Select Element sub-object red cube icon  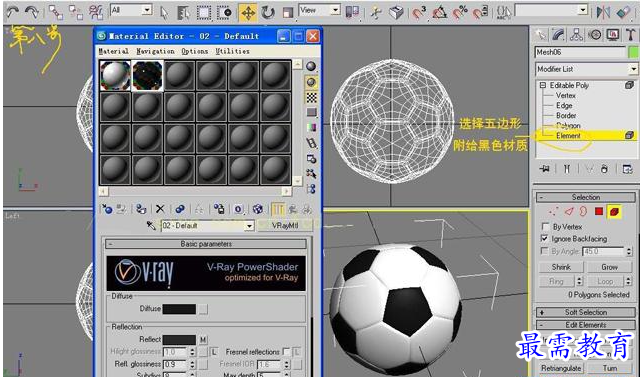point(614,211)
